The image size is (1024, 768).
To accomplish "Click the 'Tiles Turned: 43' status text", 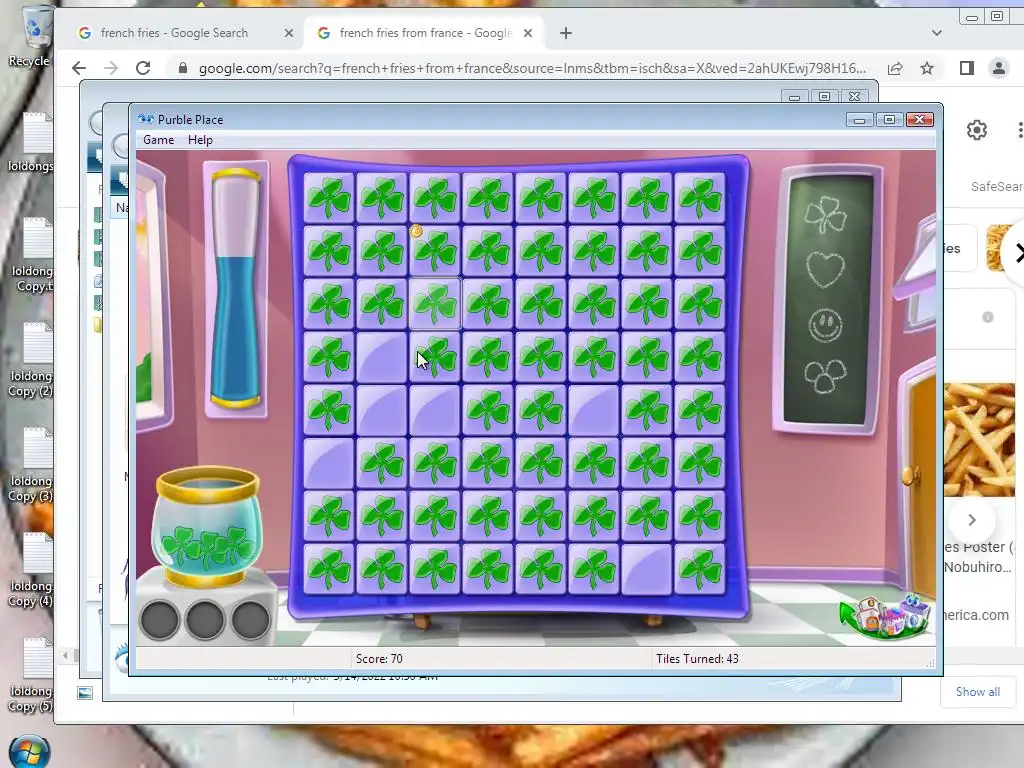I will tap(697, 659).
